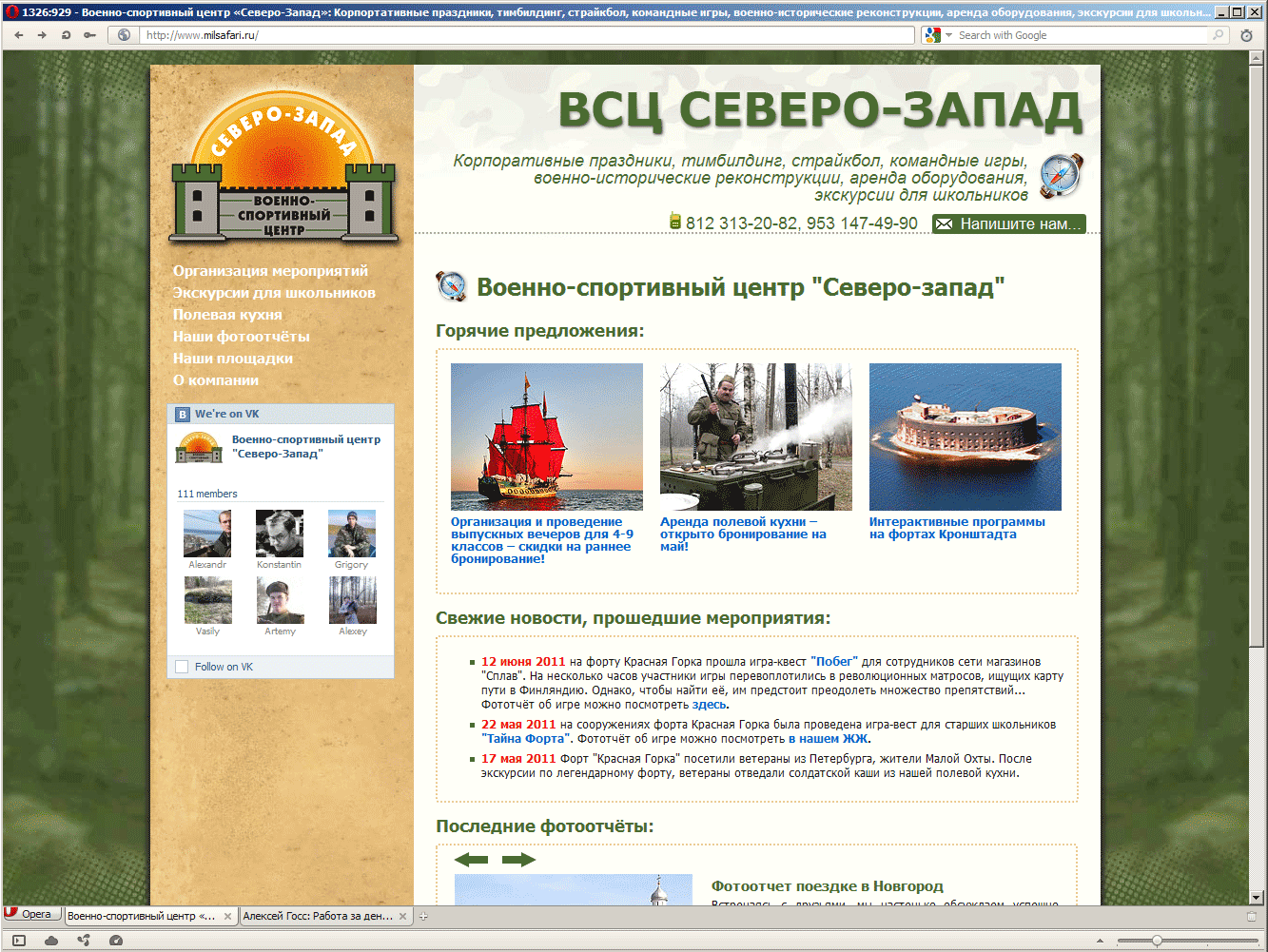Open Наши фотоотчёты menu item

(x=241, y=337)
